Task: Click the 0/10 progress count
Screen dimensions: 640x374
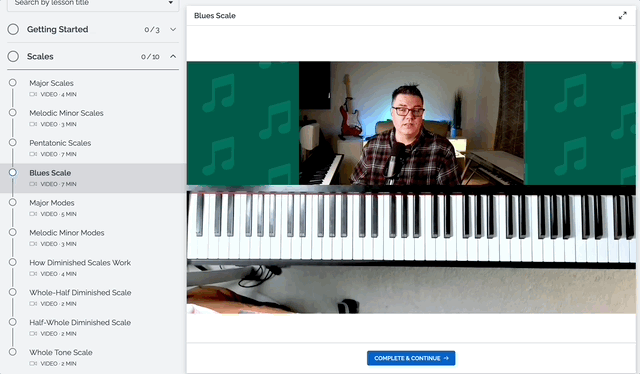Action: (x=150, y=57)
